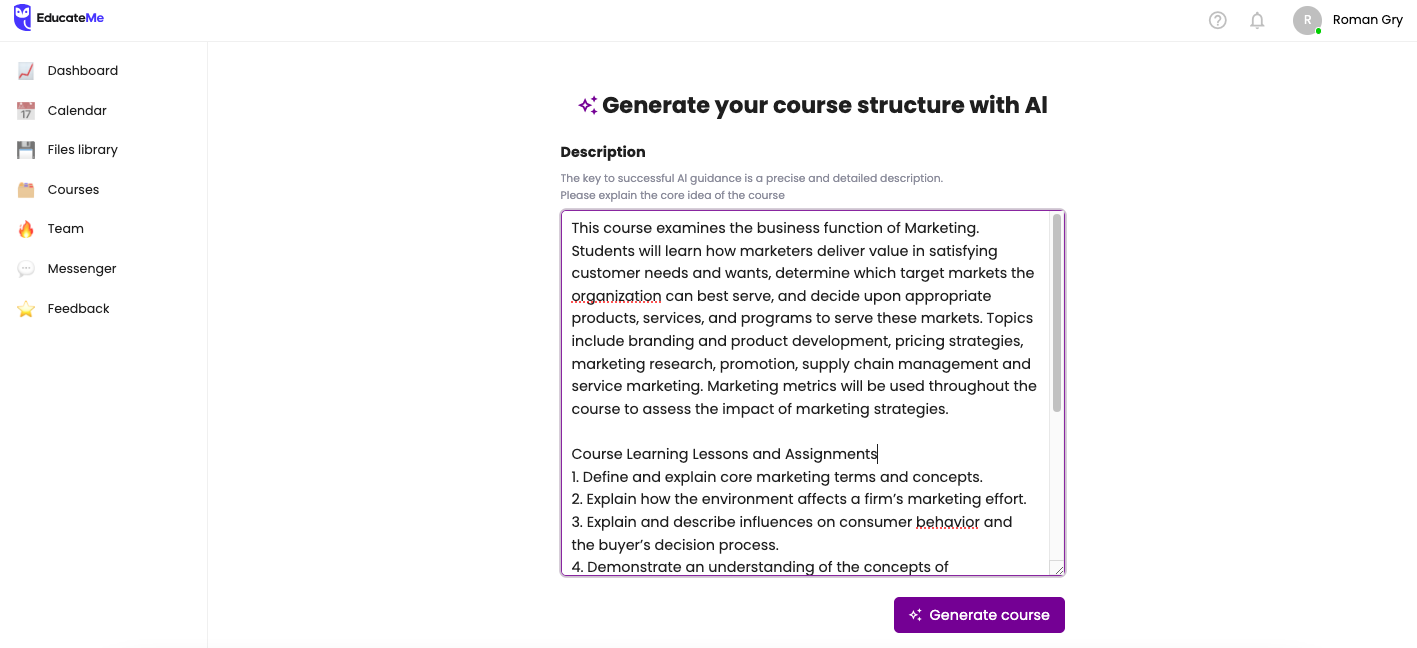Click the Feedback star icon
The image size is (1417, 648).
click(x=26, y=309)
